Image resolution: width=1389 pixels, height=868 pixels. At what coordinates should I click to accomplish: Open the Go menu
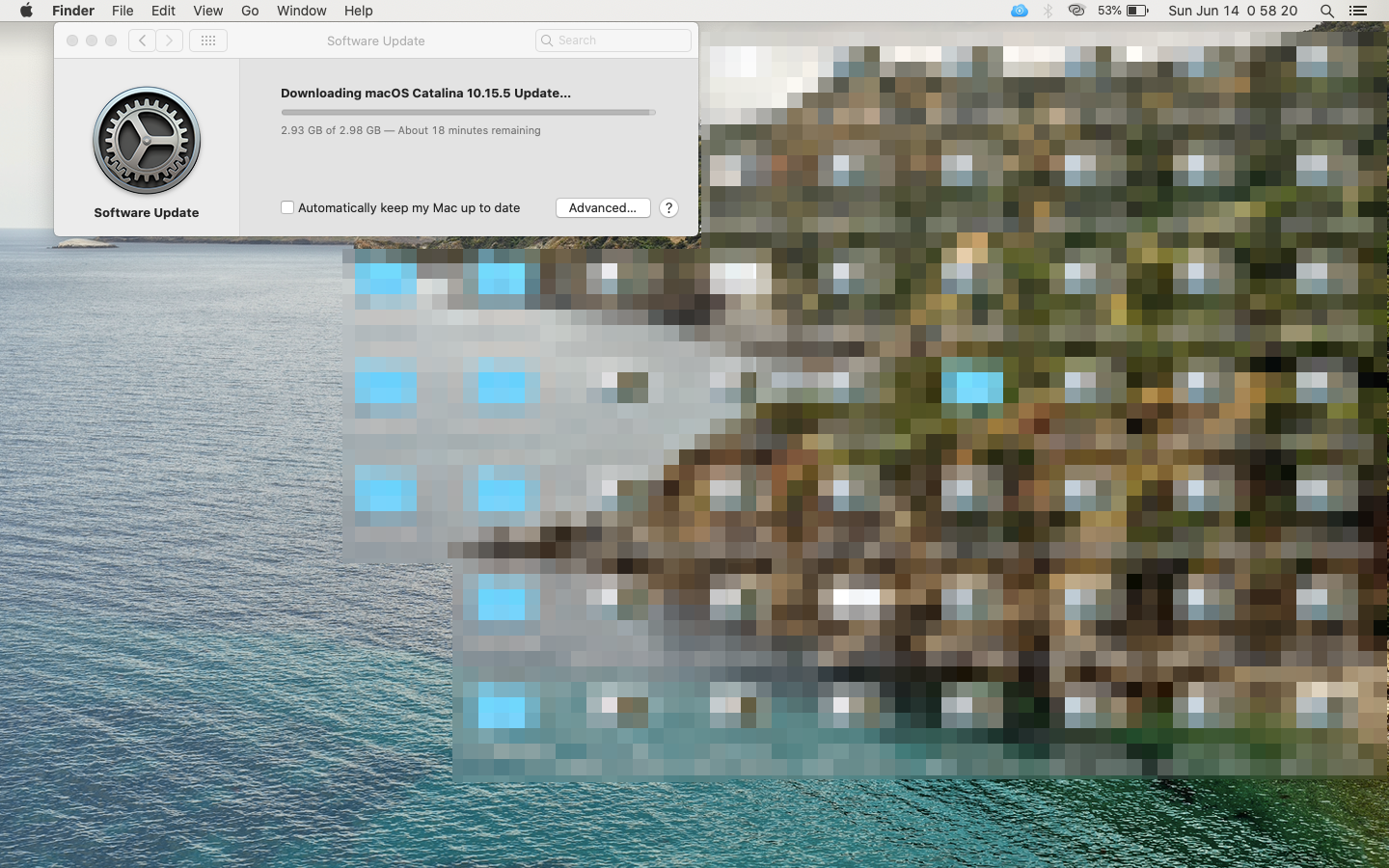(250, 11)
